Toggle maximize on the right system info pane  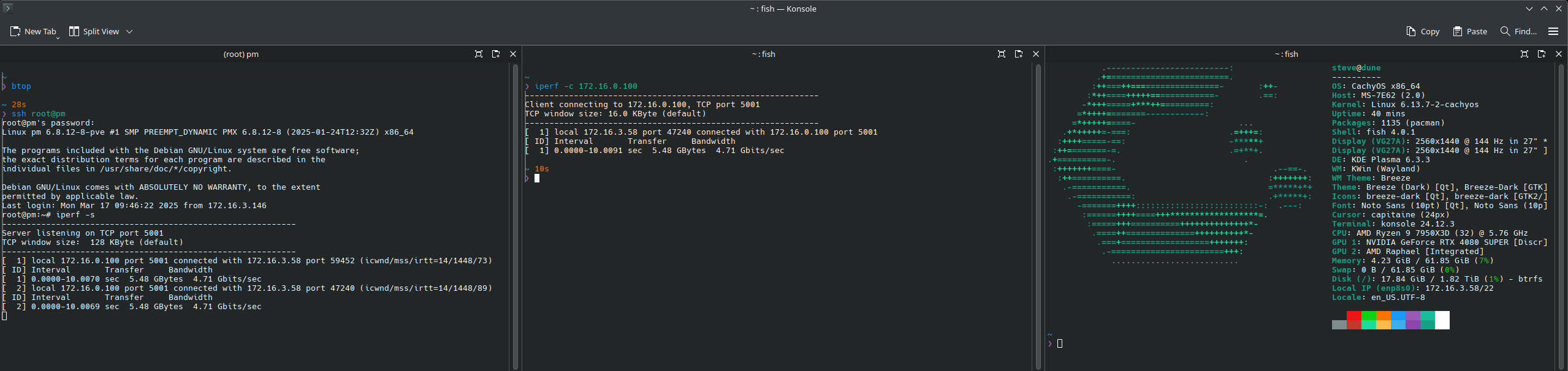click(x=1524, y=54)
